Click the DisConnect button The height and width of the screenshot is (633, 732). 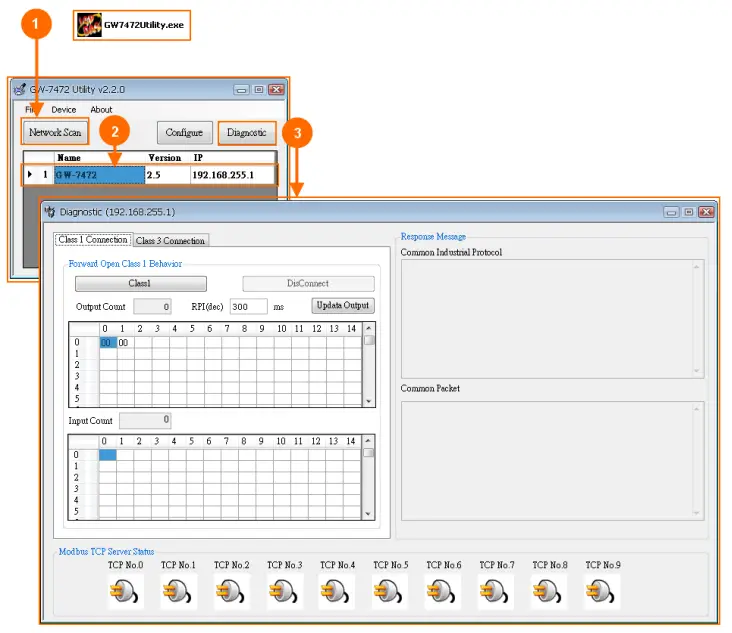pos(308,283)
